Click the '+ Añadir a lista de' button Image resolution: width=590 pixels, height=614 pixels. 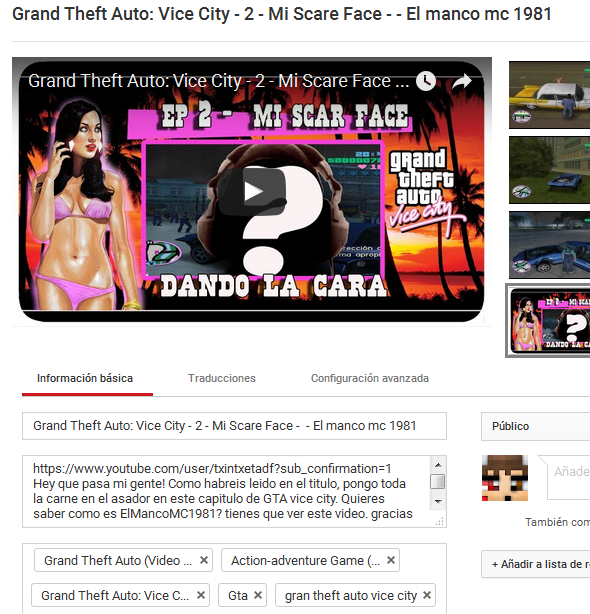535,564
